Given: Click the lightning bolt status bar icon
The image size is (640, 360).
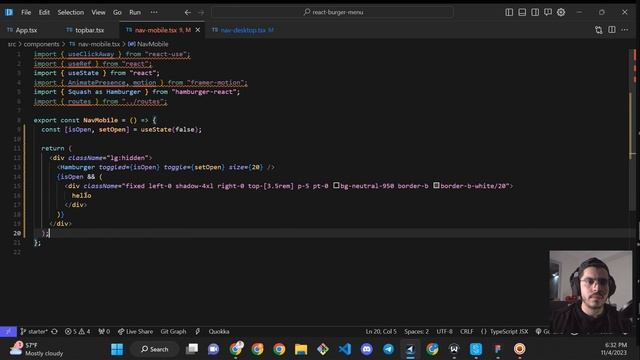Looking at the screenshot, I should [x=198, y=331].
